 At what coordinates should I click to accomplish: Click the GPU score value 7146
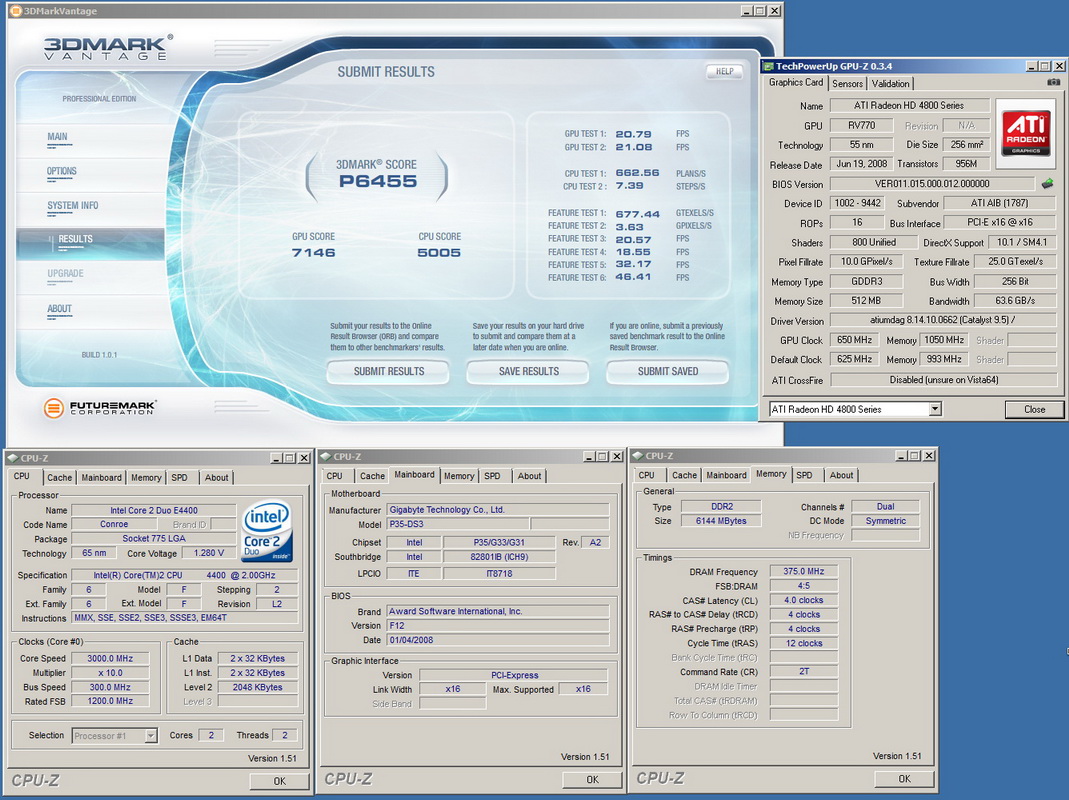coord(313,252)
